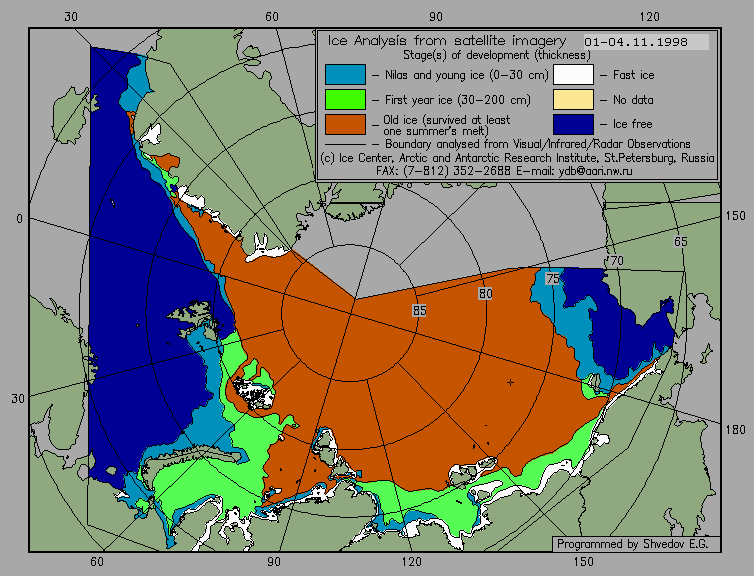Image resolution: width=754 pixels, height=576 pixels.
Task: Click the 65 latitude label on the map
Action: (x=680, y=241)
